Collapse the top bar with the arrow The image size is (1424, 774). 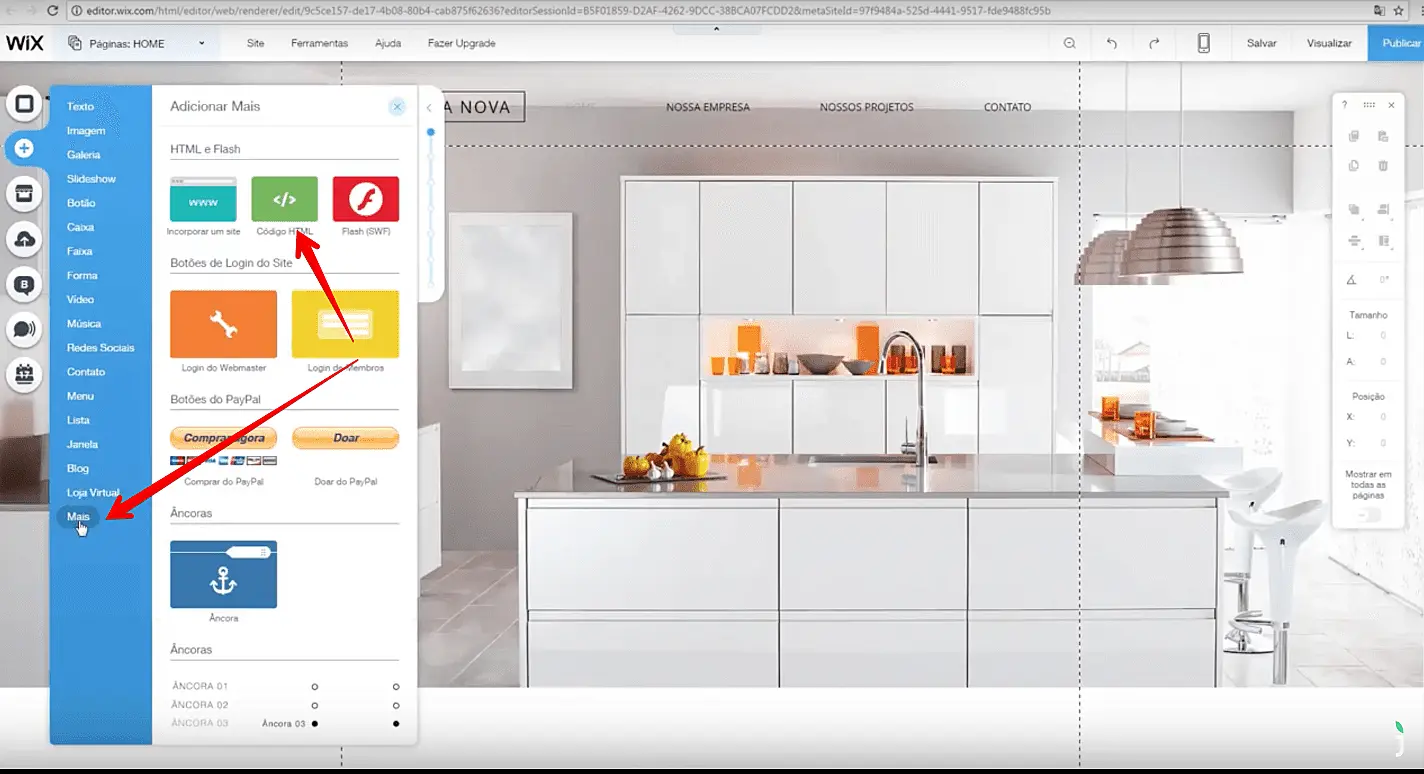tap(716, 30)
